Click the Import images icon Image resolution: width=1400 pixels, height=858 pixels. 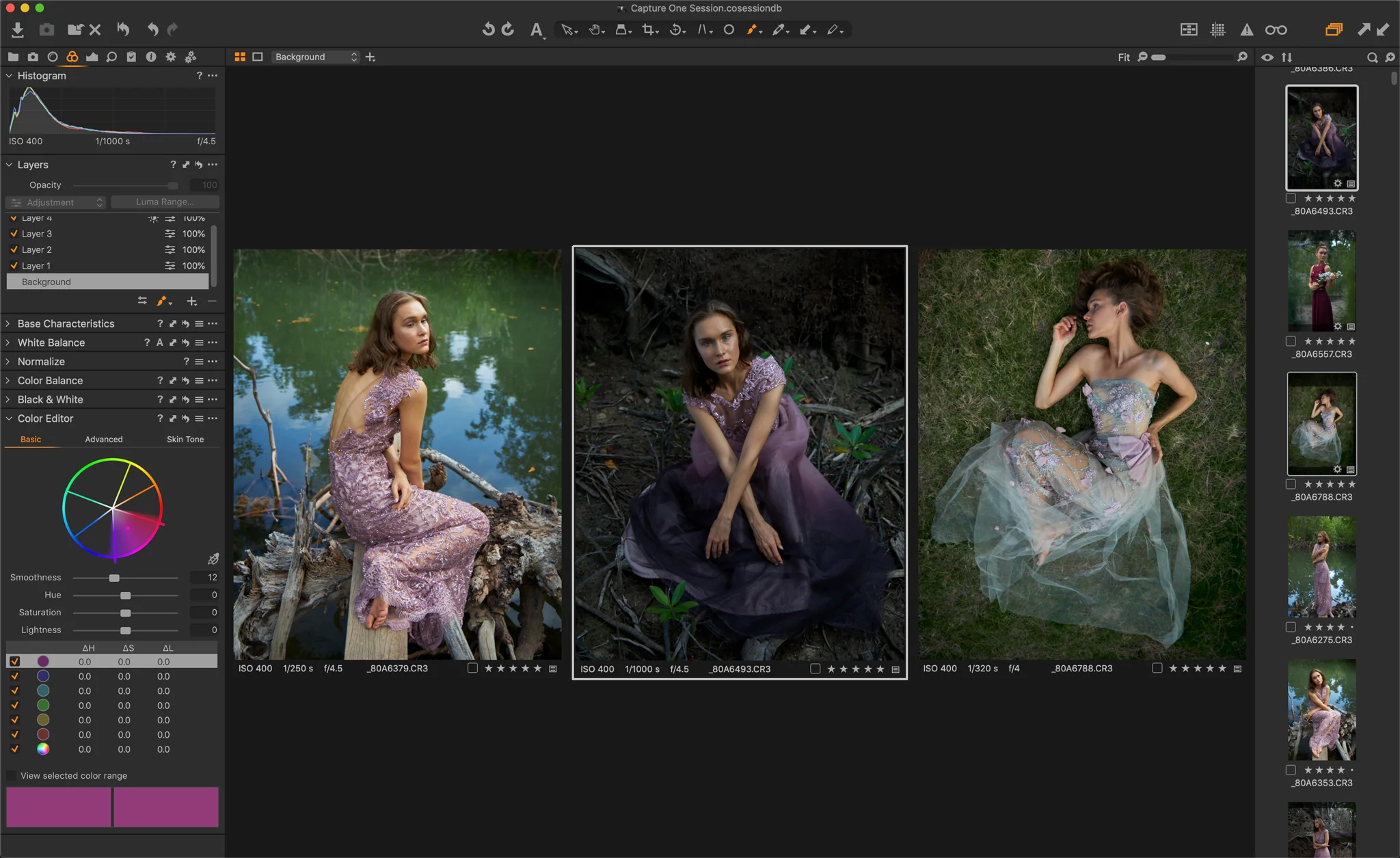[x=18, y=29]
